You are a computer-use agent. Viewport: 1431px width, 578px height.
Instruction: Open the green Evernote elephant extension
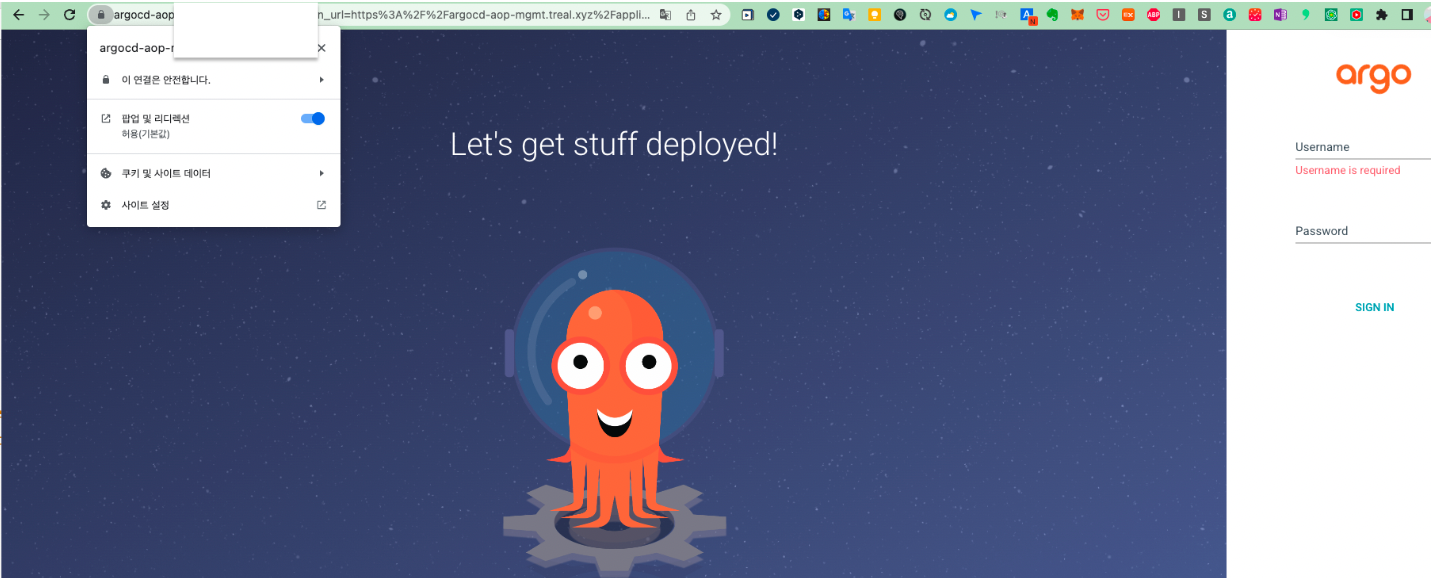pos(1052,15)
